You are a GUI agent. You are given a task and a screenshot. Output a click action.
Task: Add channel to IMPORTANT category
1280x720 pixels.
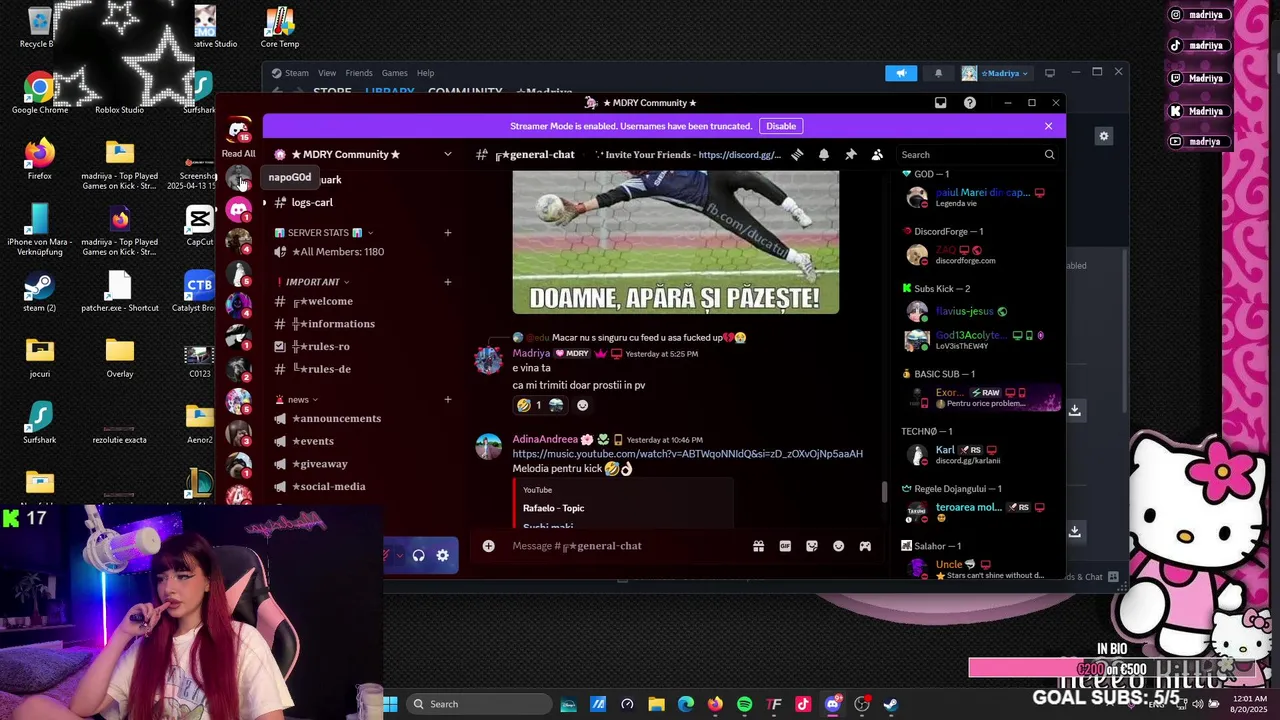pos(448,282)
